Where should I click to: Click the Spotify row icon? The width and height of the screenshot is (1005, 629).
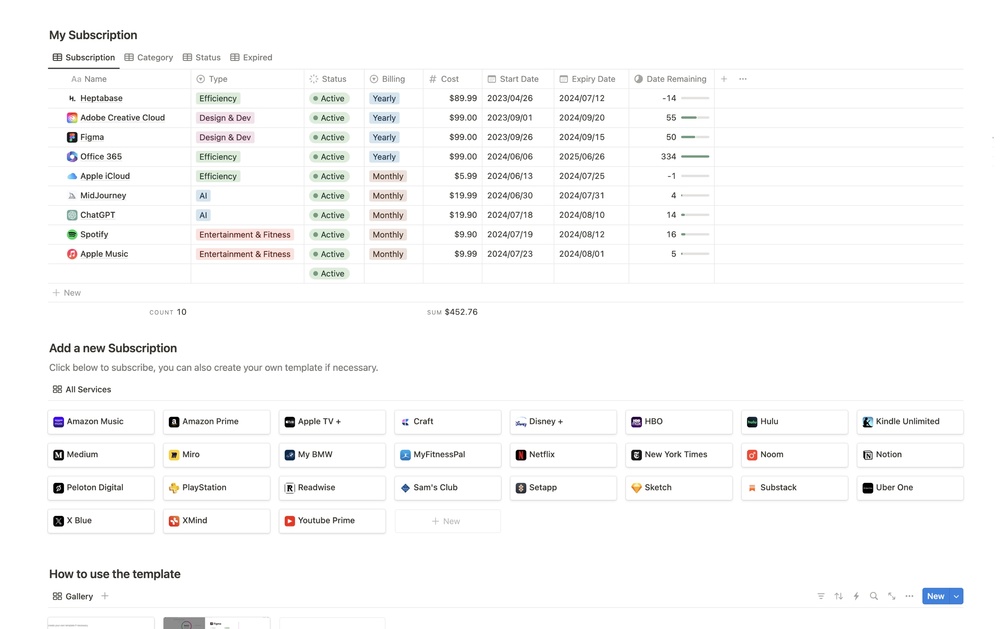72,235
